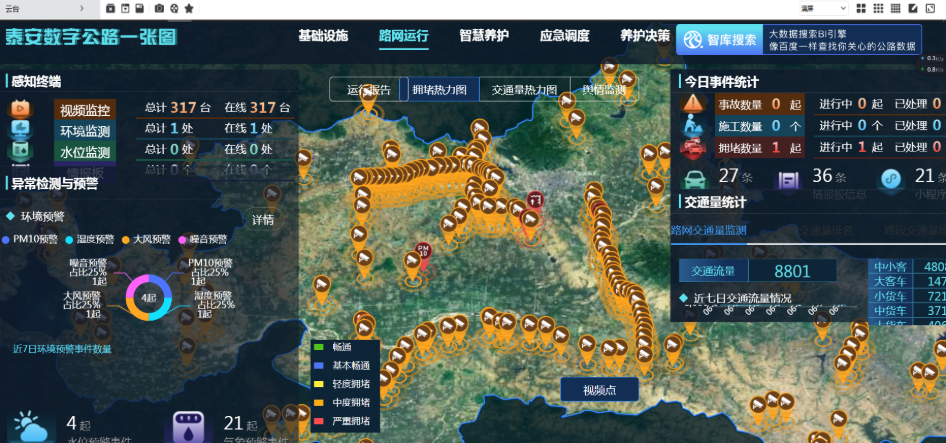This screenshot has width=946, height=443.
Task: Click the edit pencil icon top right
Action: click(913, 8)
